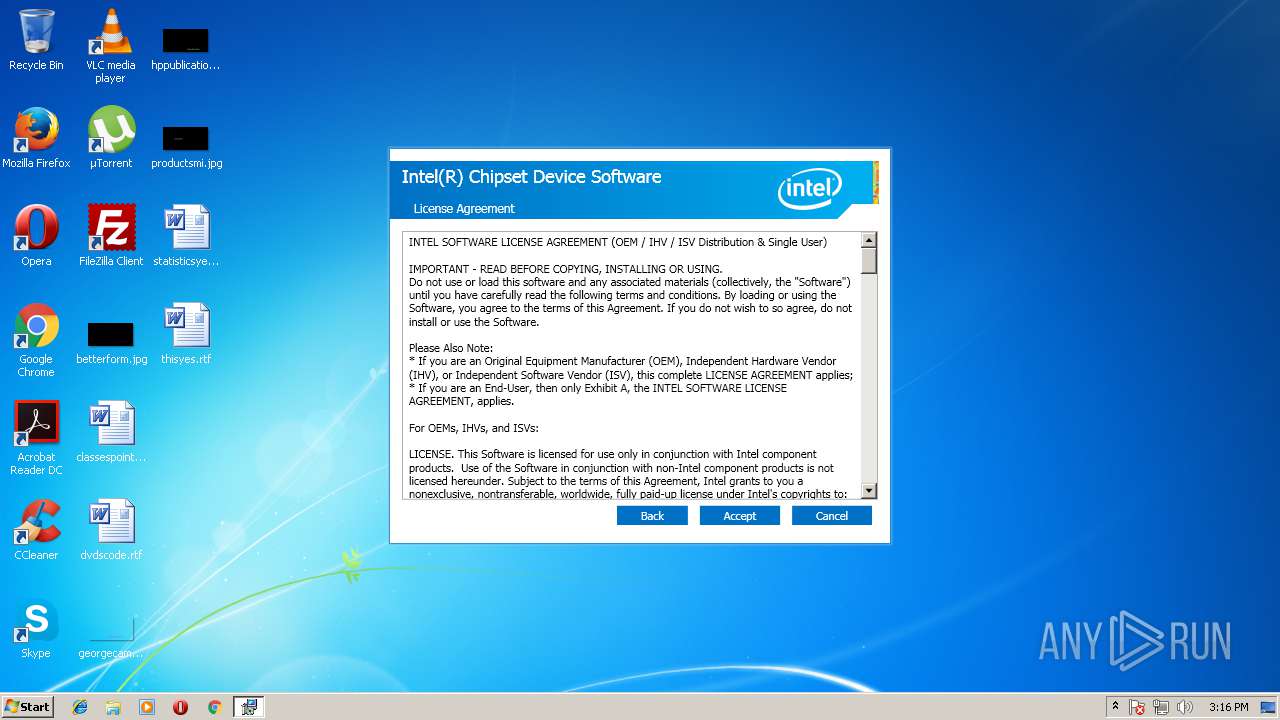Launch FileZilla Client shortcut
Screen dimensions: 1280x720
point(111,236)
